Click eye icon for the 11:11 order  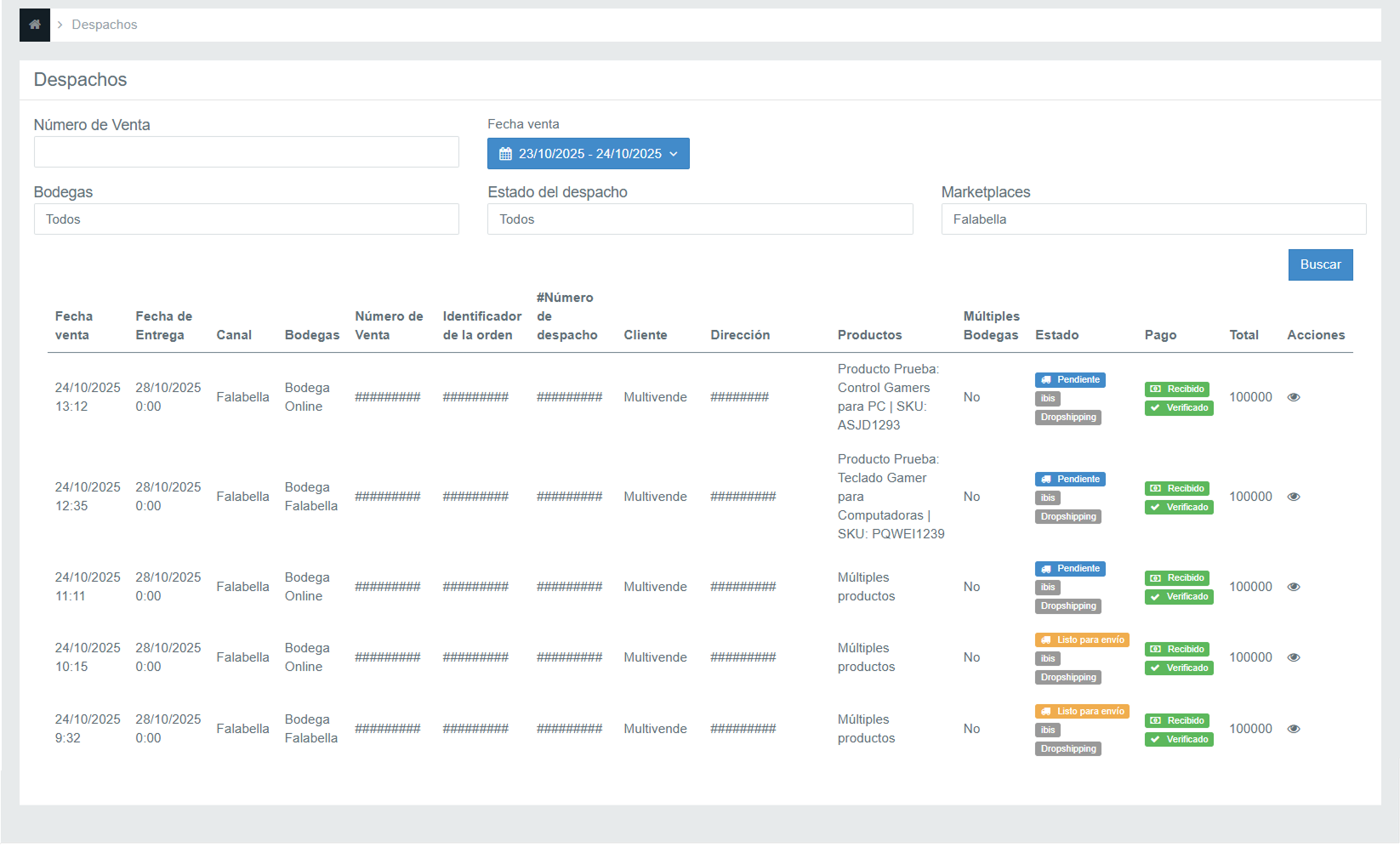tap(1293, 587)
